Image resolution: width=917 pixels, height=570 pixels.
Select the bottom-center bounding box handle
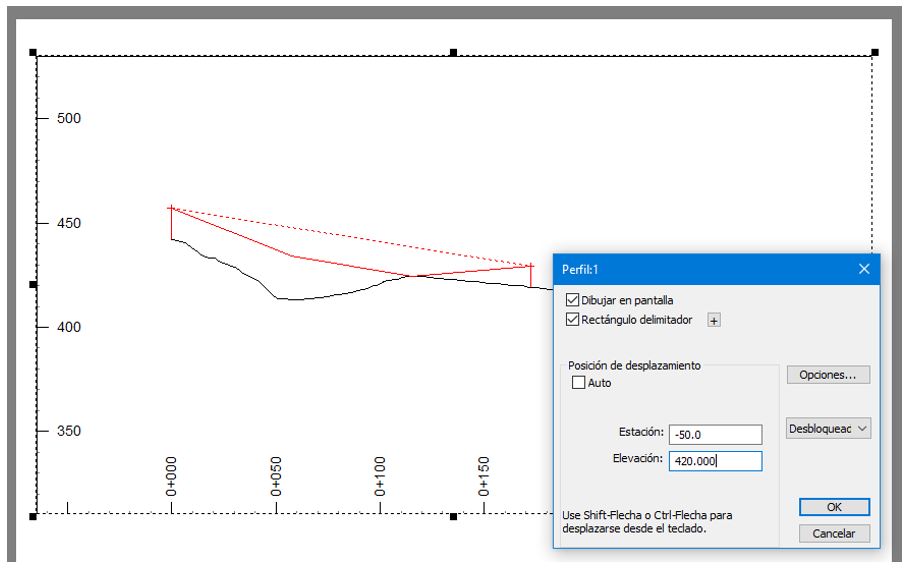click(454, 516)
